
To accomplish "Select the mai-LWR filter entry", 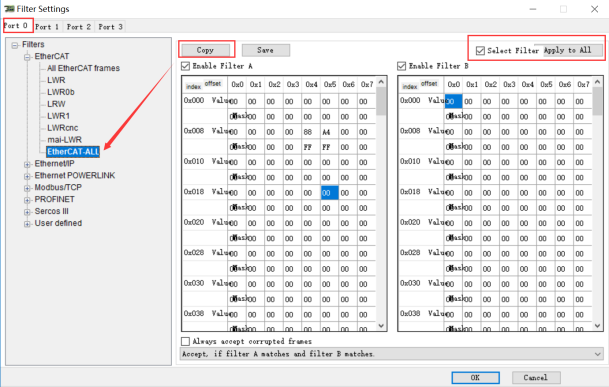I will [x=64, y=140].
